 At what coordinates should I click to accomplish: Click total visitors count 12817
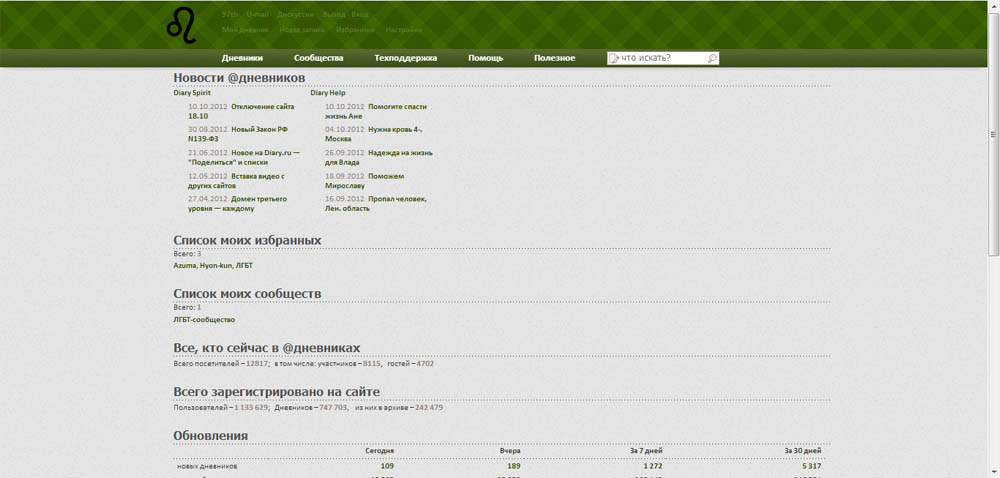(257, 364)
